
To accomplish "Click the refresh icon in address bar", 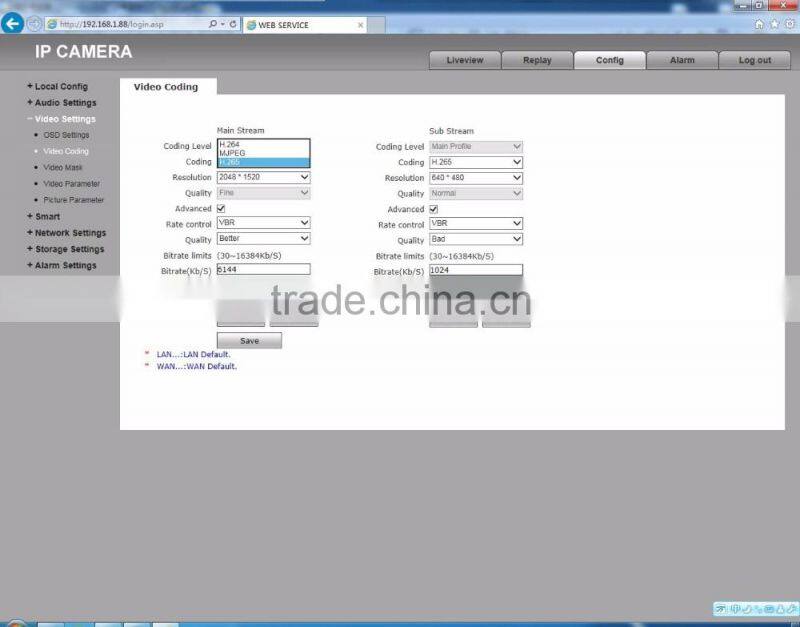I will point(234,24).
